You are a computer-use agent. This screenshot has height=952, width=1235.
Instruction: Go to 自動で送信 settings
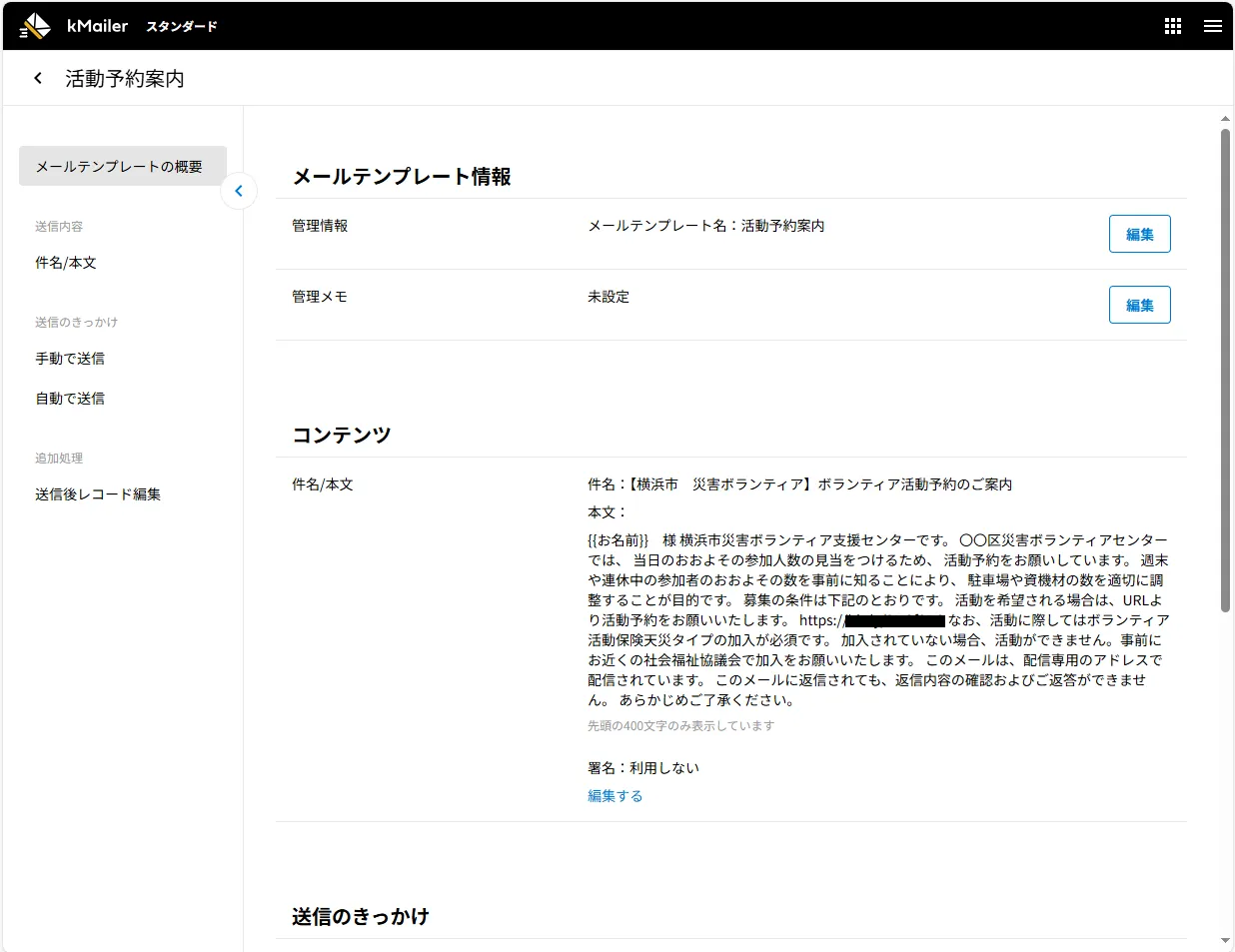point(70,399)
